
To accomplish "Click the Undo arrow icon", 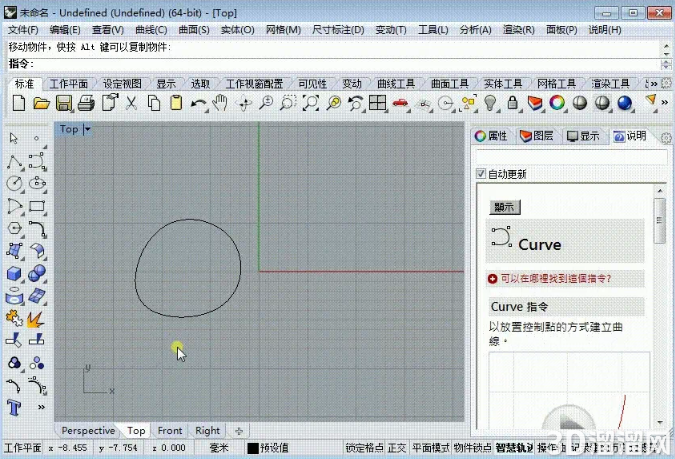I will point(198,104).
